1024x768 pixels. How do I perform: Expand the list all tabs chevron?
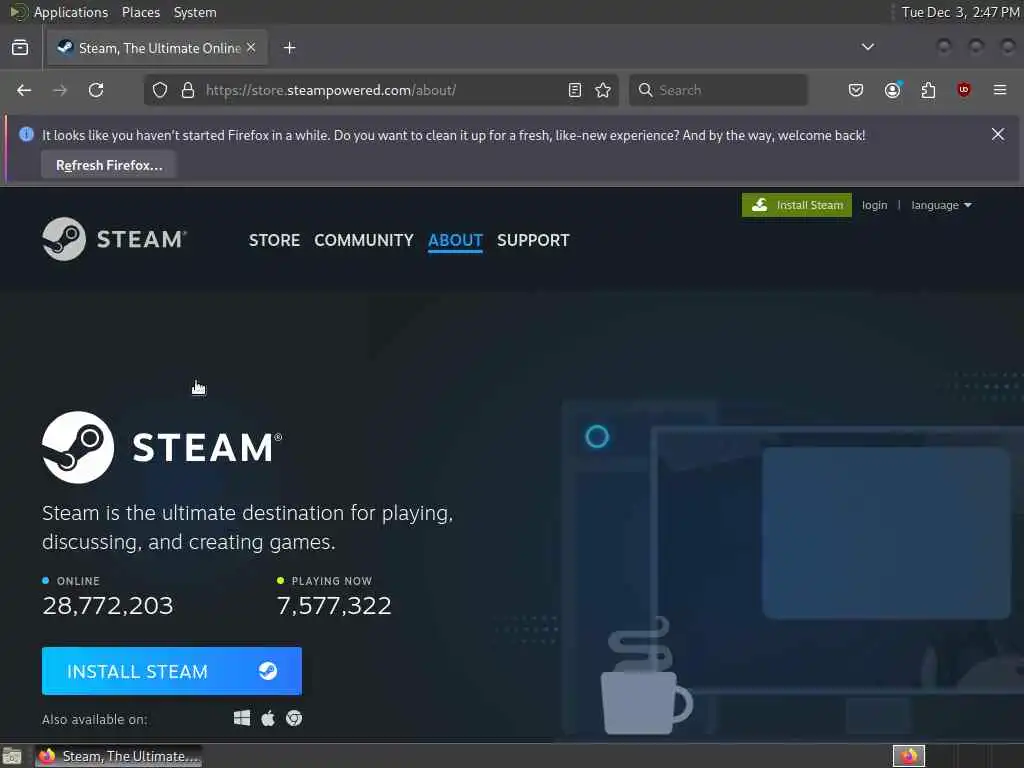click(x=868, y=47)
